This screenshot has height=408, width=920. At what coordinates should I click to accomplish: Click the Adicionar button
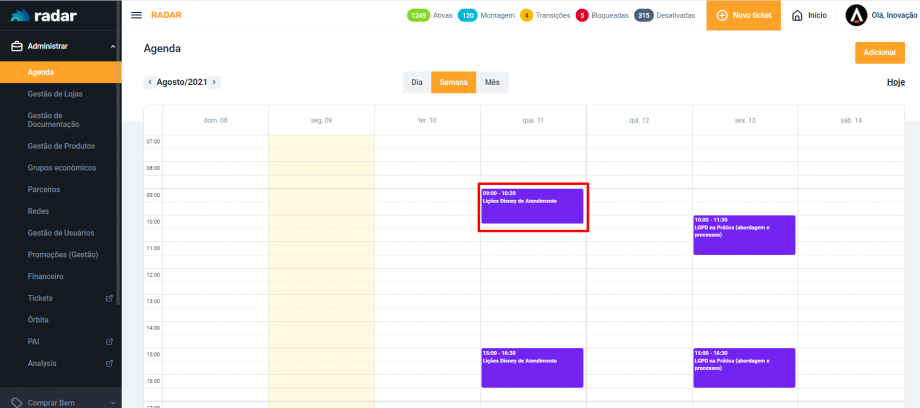tap(879, 52)
